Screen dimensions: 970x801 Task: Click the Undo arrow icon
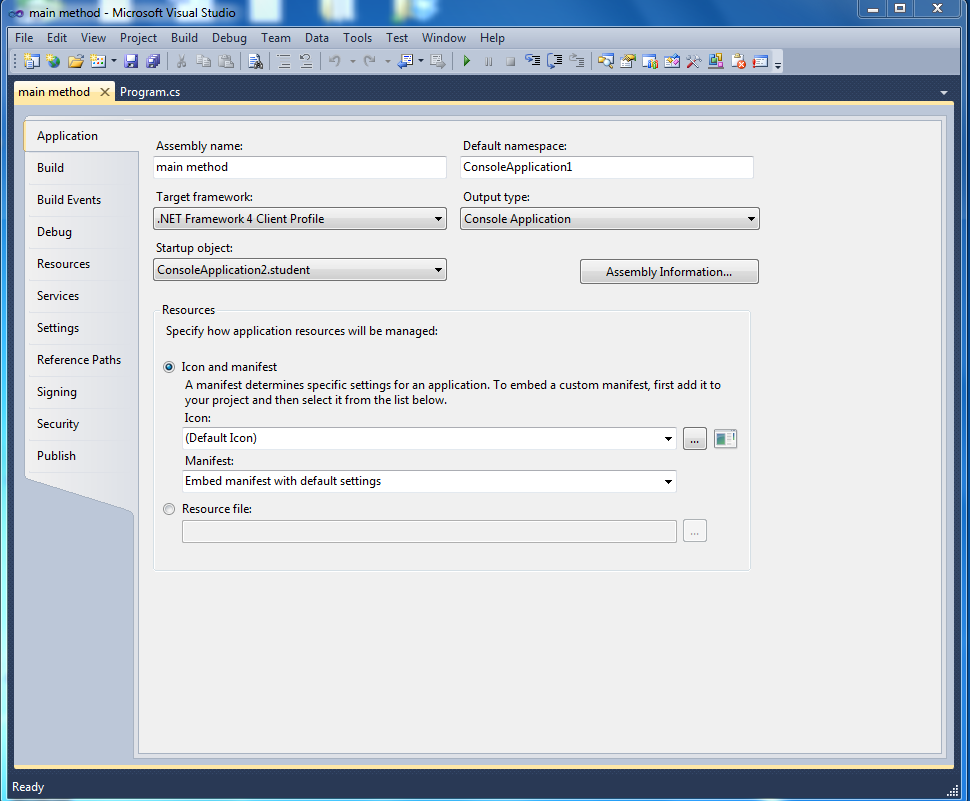pyautogui.click(x=335, y=61)
